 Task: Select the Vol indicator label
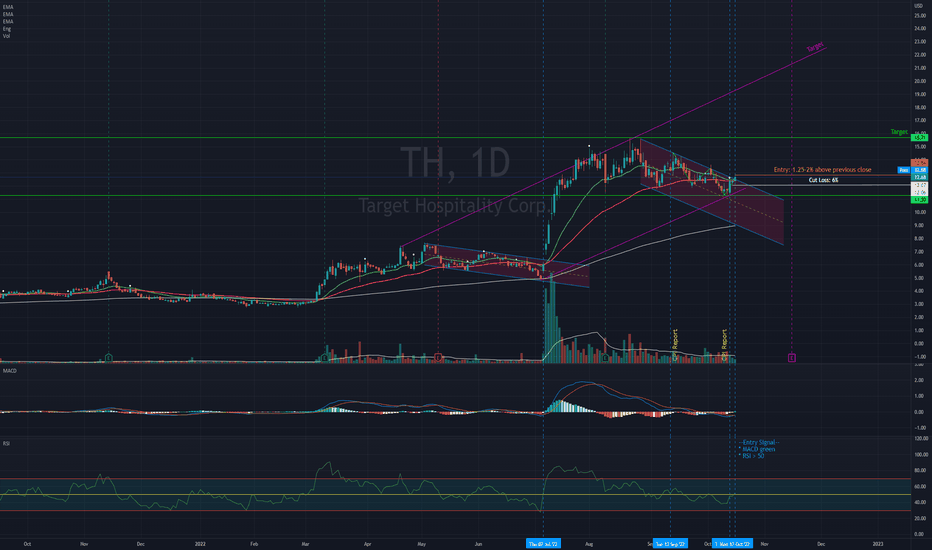(6, 36)
